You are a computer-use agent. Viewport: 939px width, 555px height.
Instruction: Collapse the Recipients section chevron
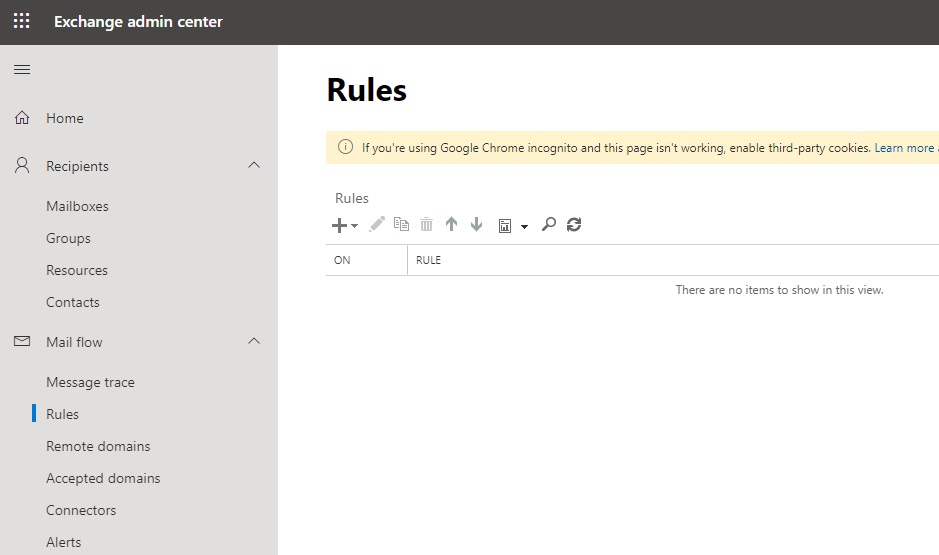point(254,165)
